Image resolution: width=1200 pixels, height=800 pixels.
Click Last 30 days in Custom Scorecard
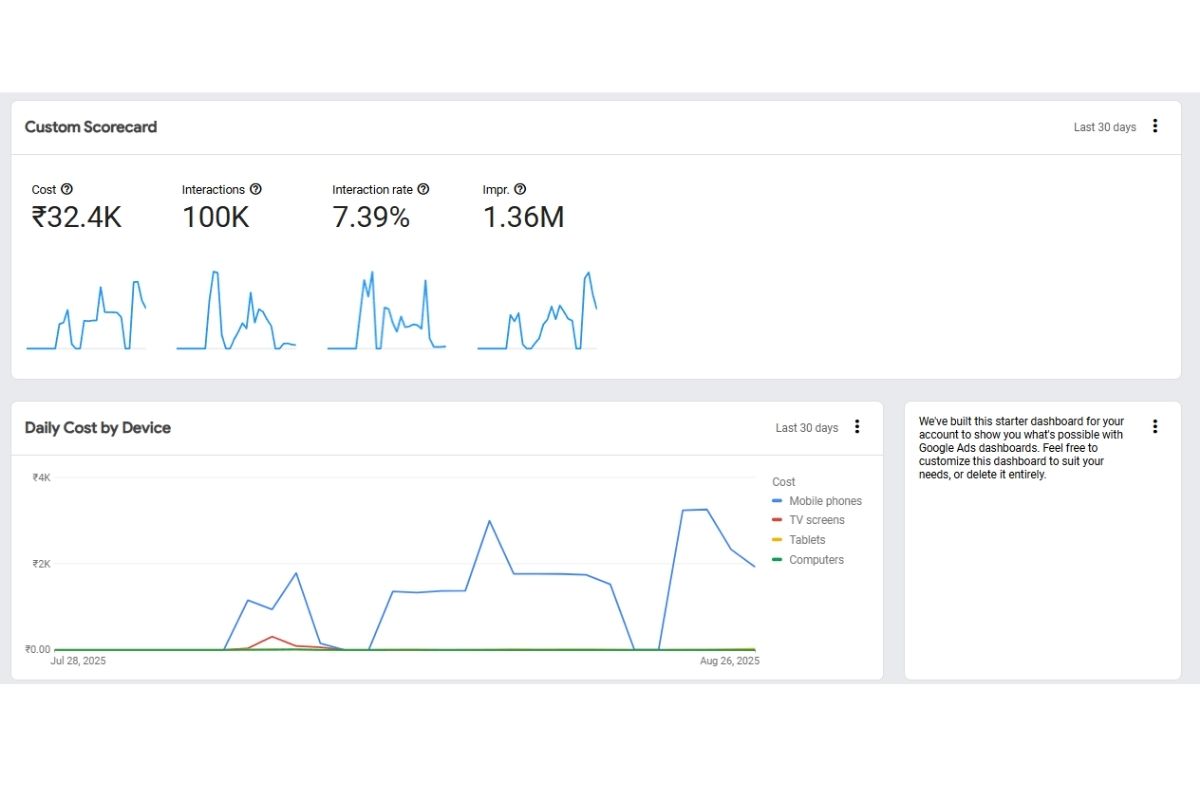click(1105, 127)
